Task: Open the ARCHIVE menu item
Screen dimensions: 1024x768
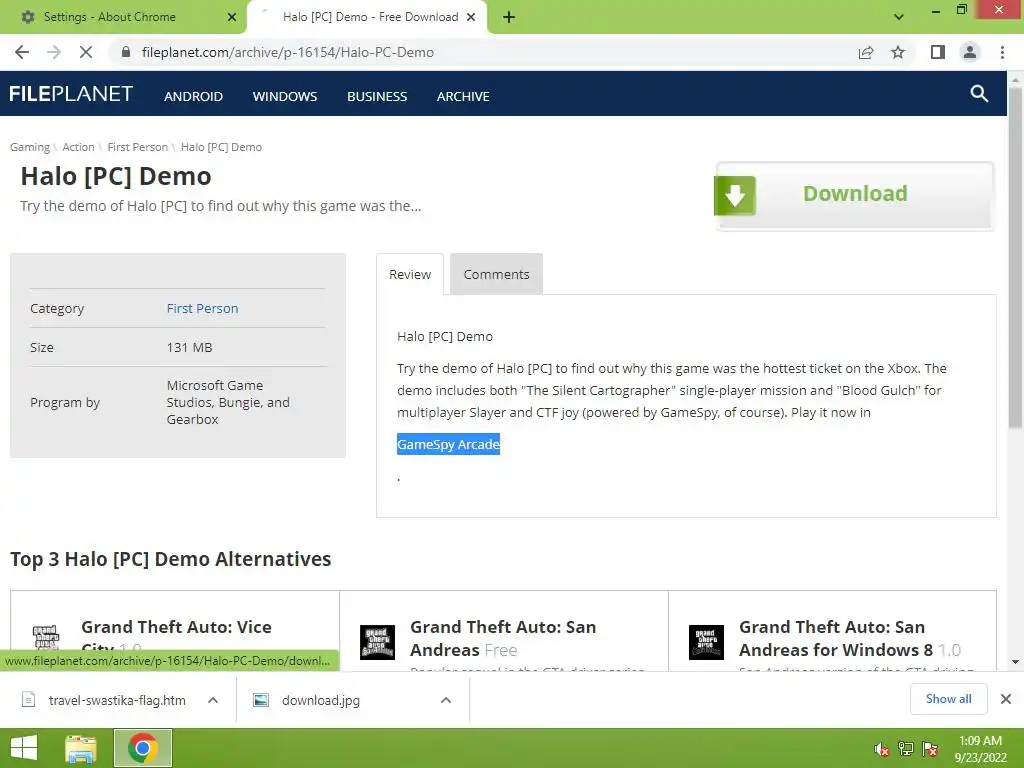Action: click(x=463, y=96)
